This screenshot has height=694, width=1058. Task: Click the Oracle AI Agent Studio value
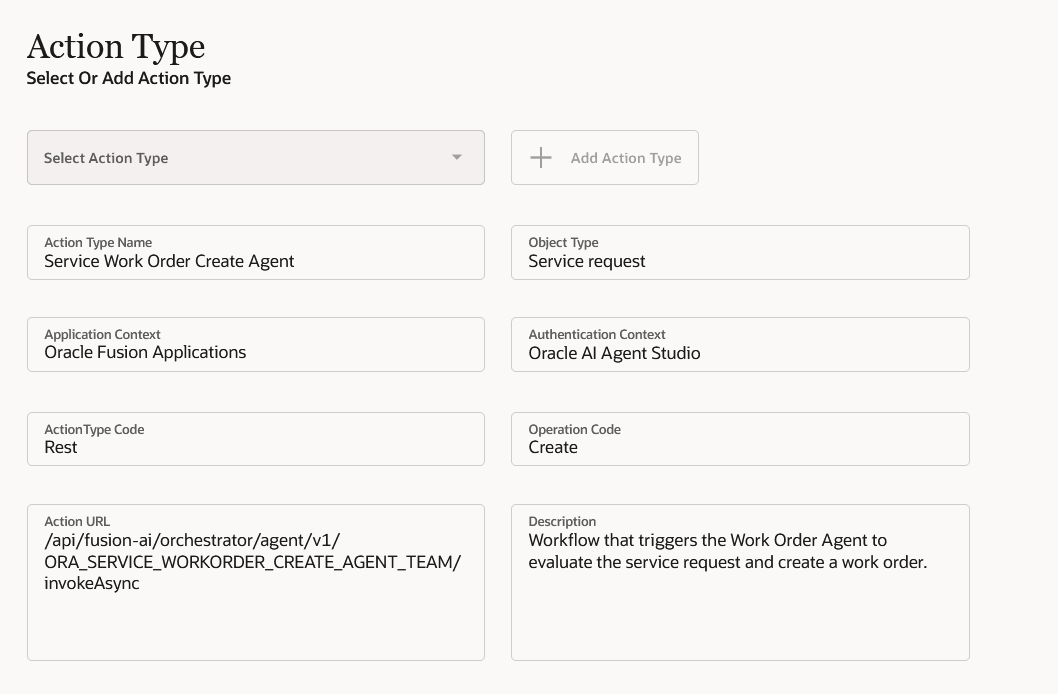pyautogui.click(x=614, y=353)
